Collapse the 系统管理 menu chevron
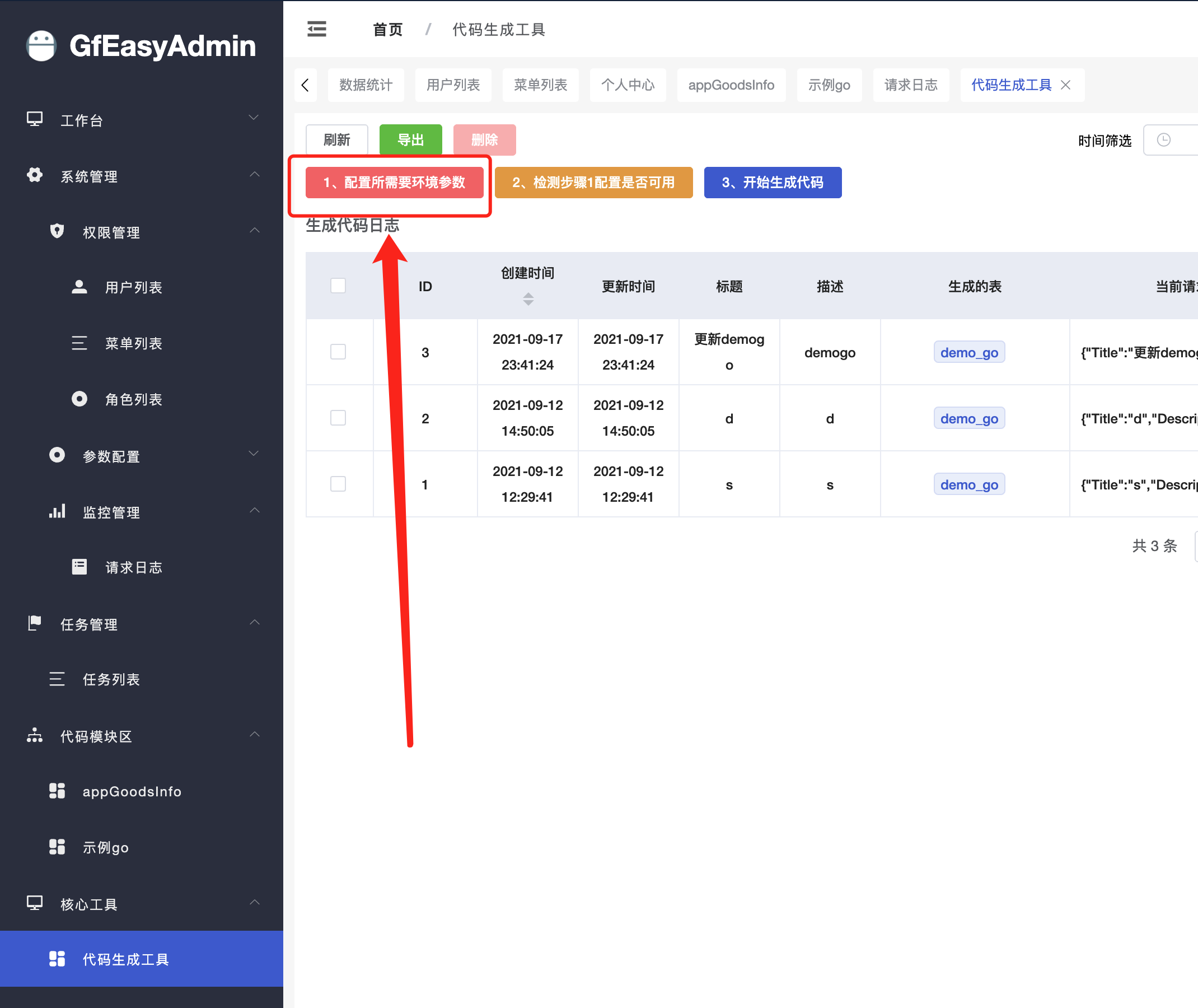 click(x=254, y=174)
